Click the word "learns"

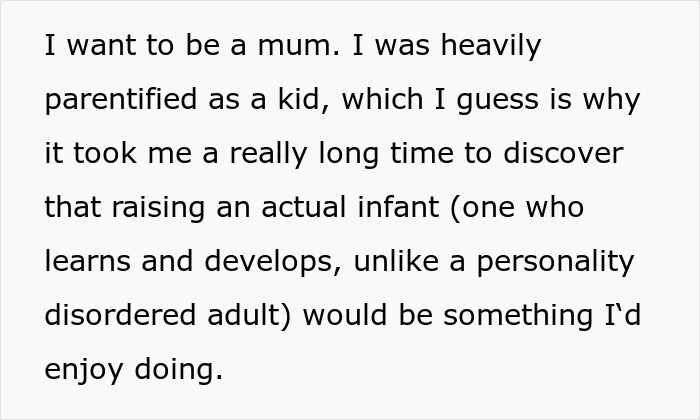88,261
